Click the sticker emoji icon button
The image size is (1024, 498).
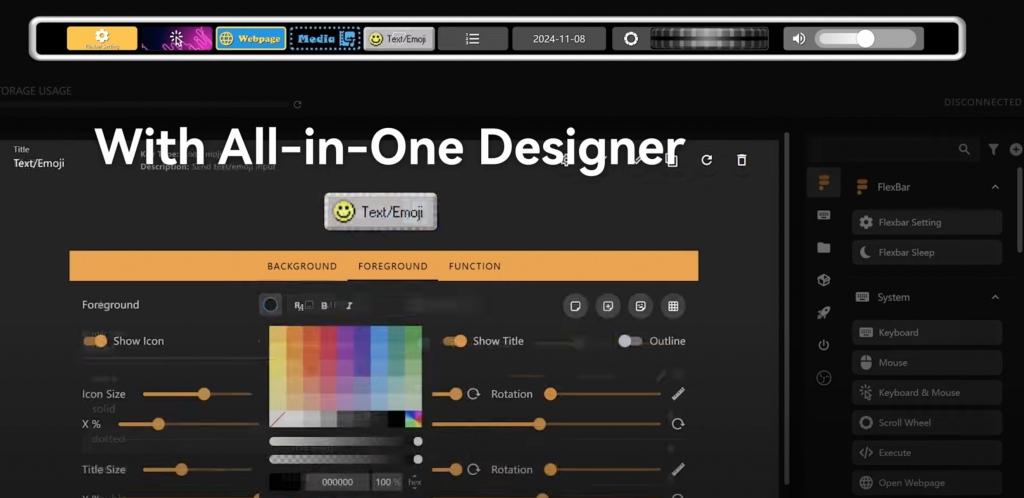641,305
